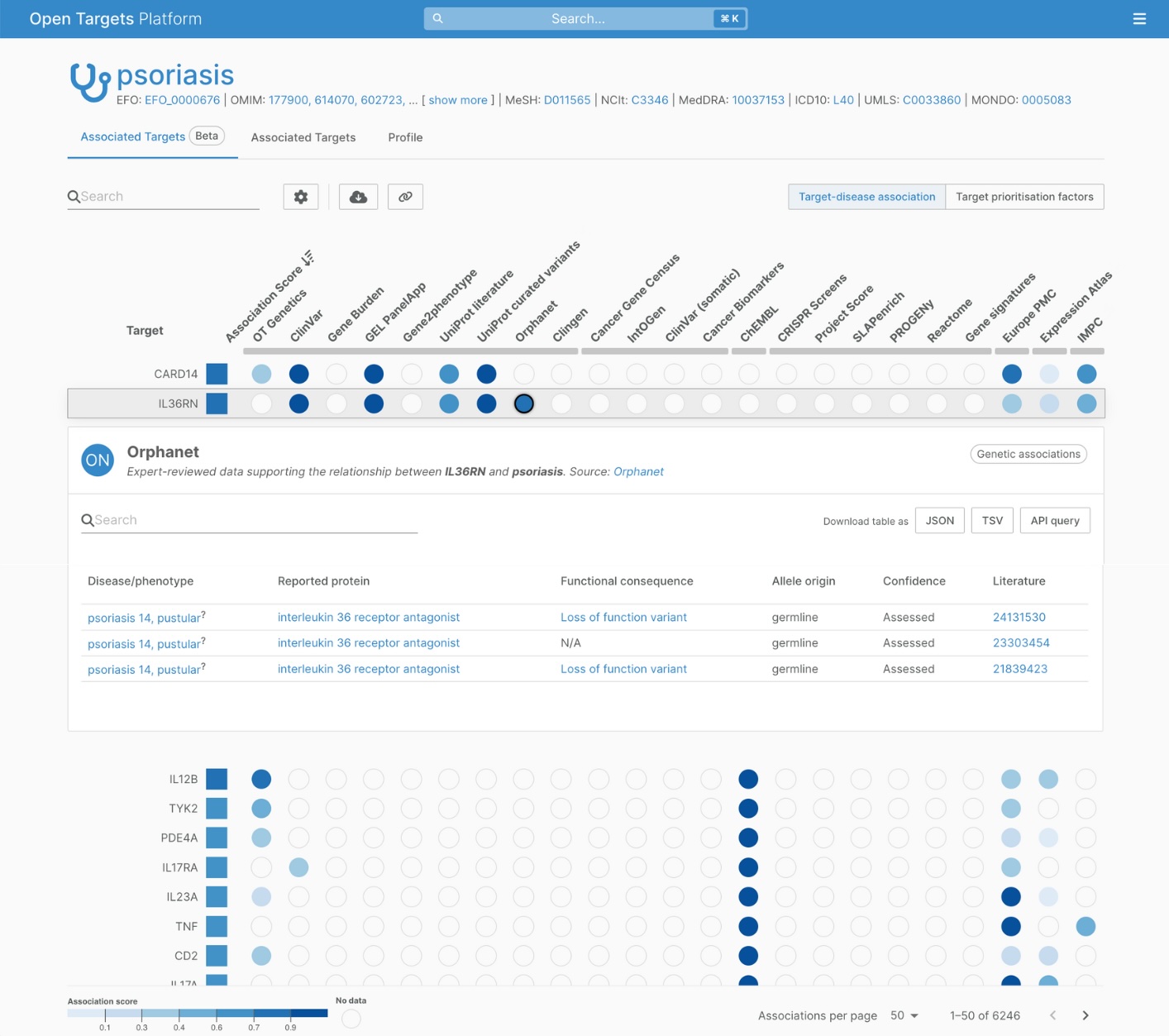Click the Association score legend gradient
Image resolution: width=1169 pixels, height=1036 pixels.
(x=197, y=1013)
